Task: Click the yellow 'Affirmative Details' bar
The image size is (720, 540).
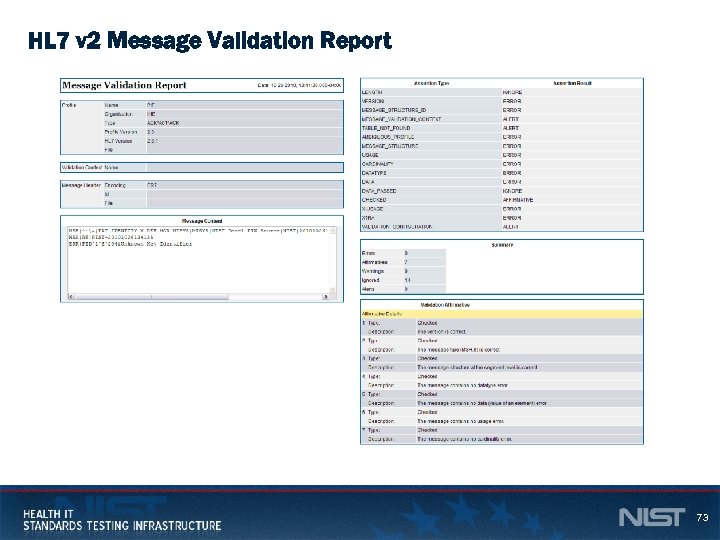Action: [x=502, y=314]
